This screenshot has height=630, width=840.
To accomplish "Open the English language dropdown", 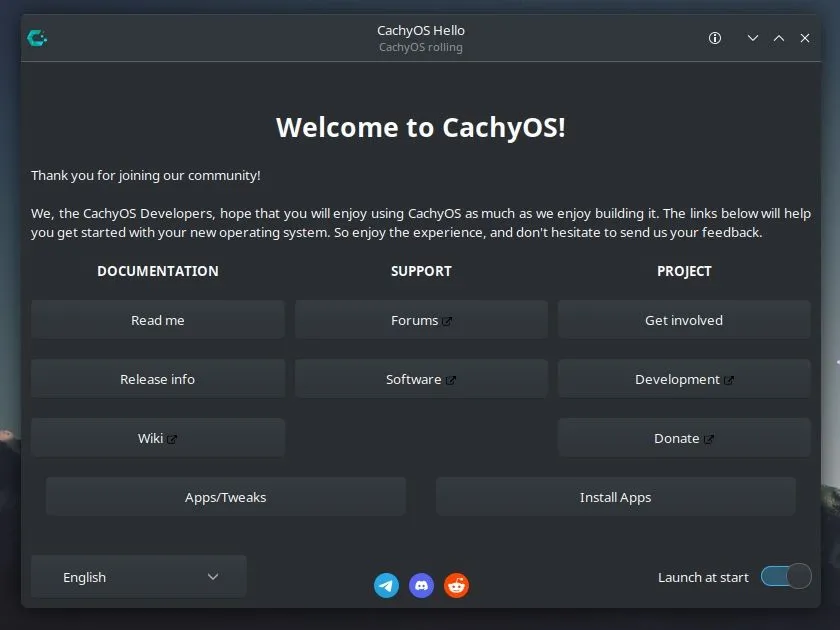I will [x=138, y=576].
